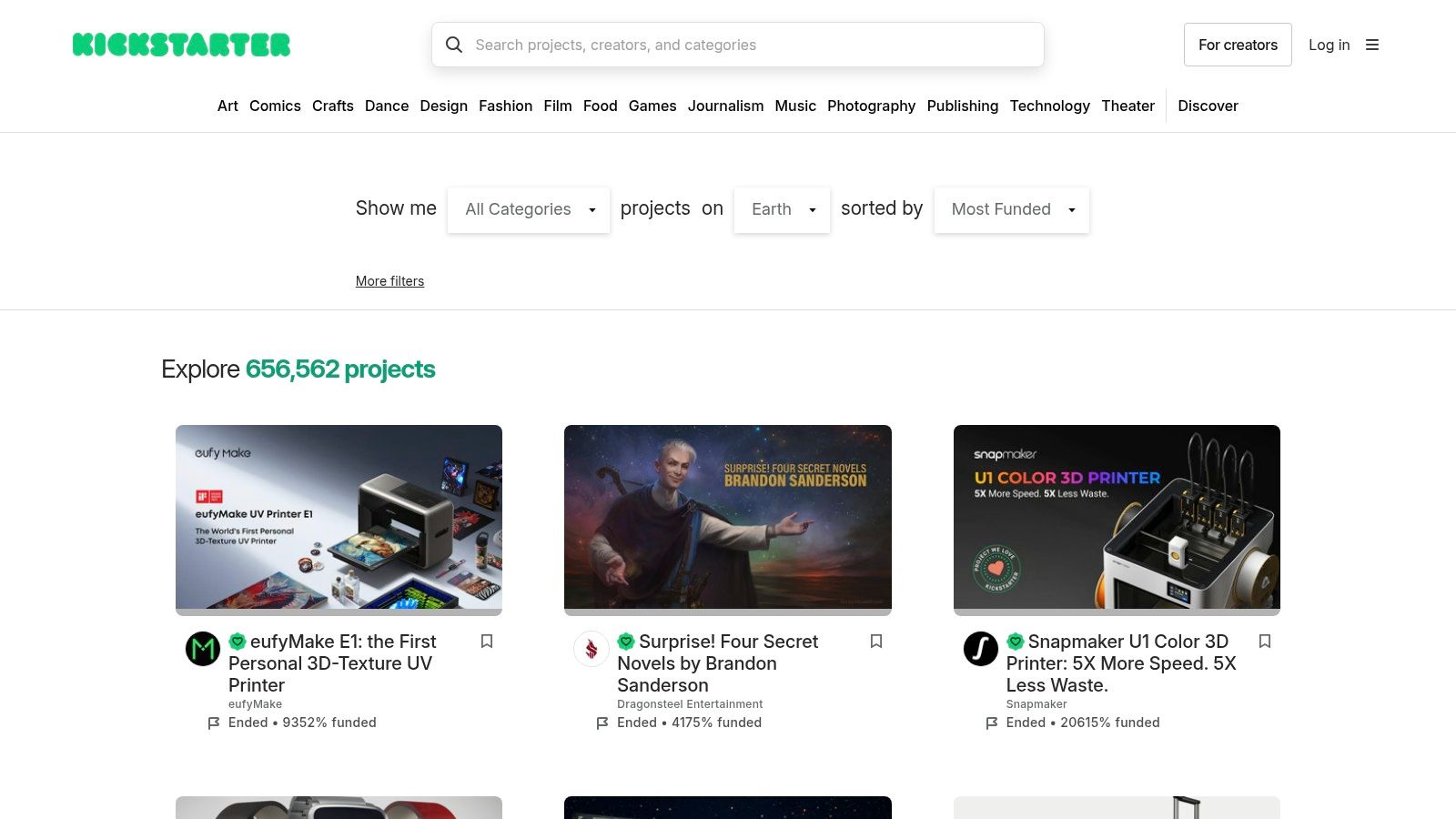Open More filters

[389, 281]
